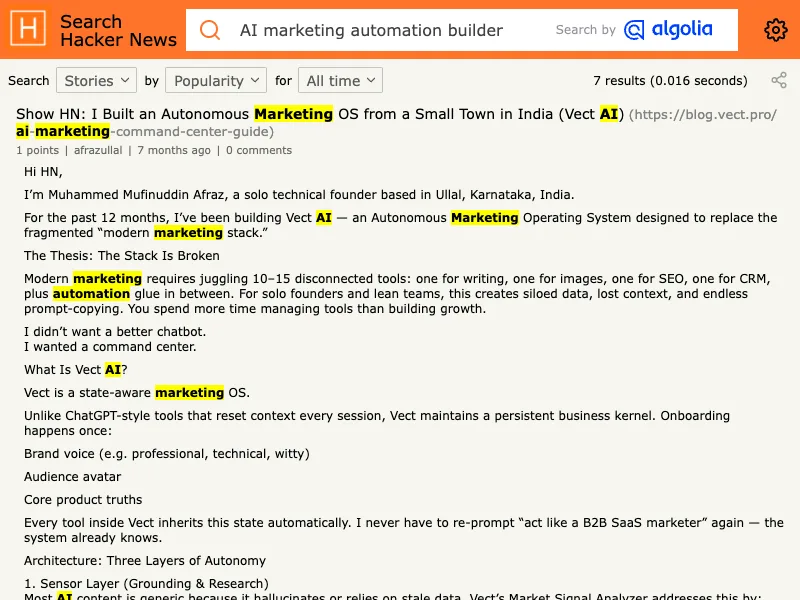Open author afrazullal's profile
Screen dimensions: 800x600
98,150
